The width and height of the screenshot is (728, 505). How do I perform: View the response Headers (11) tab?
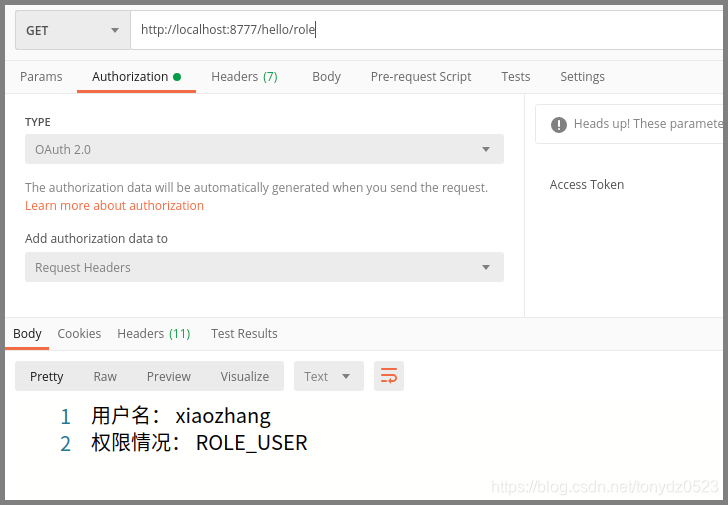(154, 334)
